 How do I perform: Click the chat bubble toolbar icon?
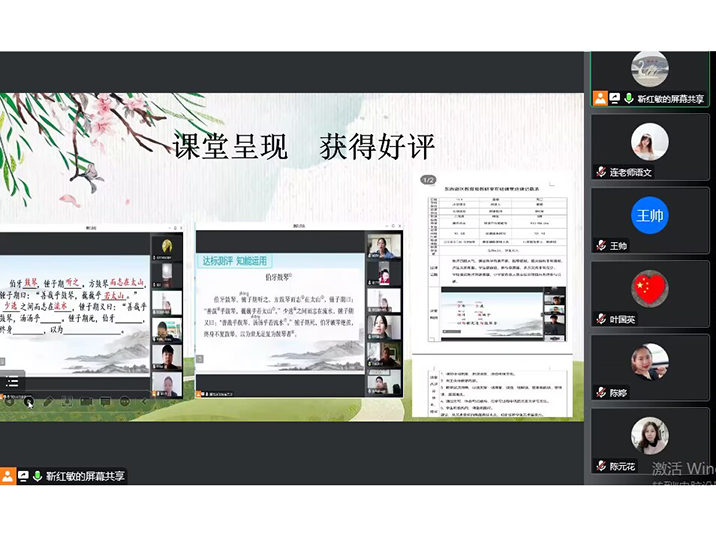point(105,402)
